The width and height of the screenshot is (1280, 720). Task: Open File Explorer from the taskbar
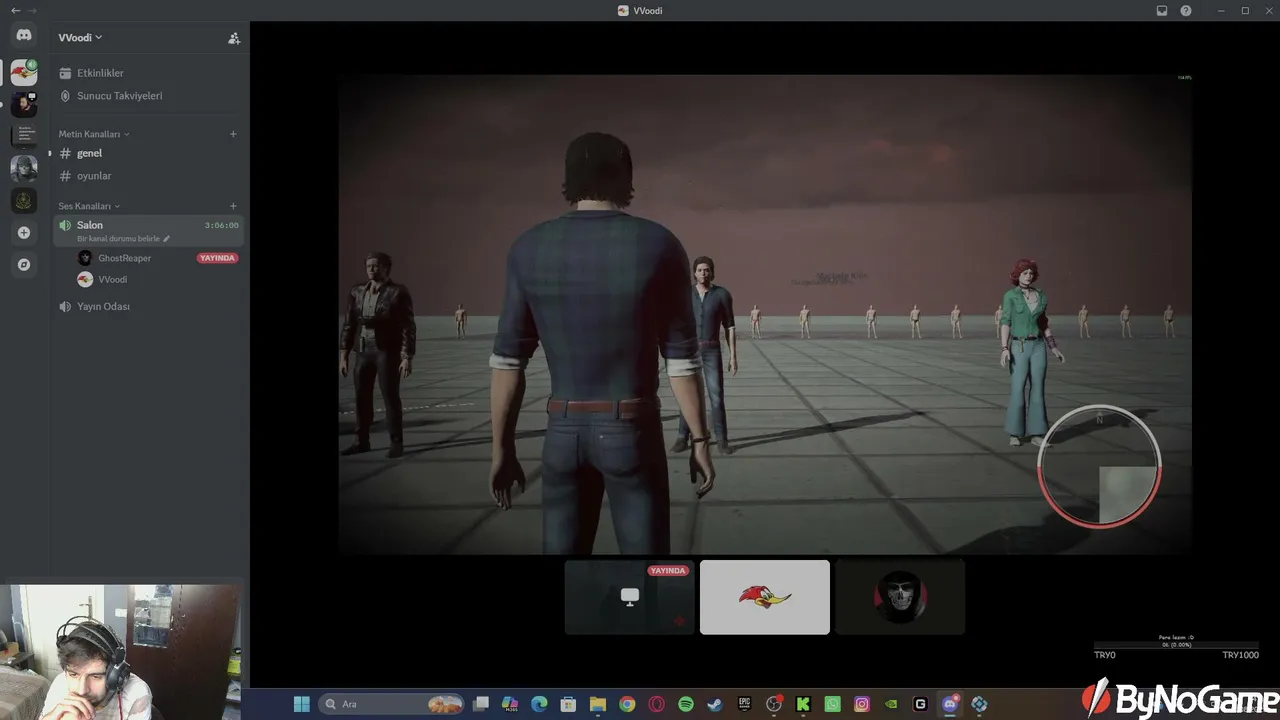(598, 704)
